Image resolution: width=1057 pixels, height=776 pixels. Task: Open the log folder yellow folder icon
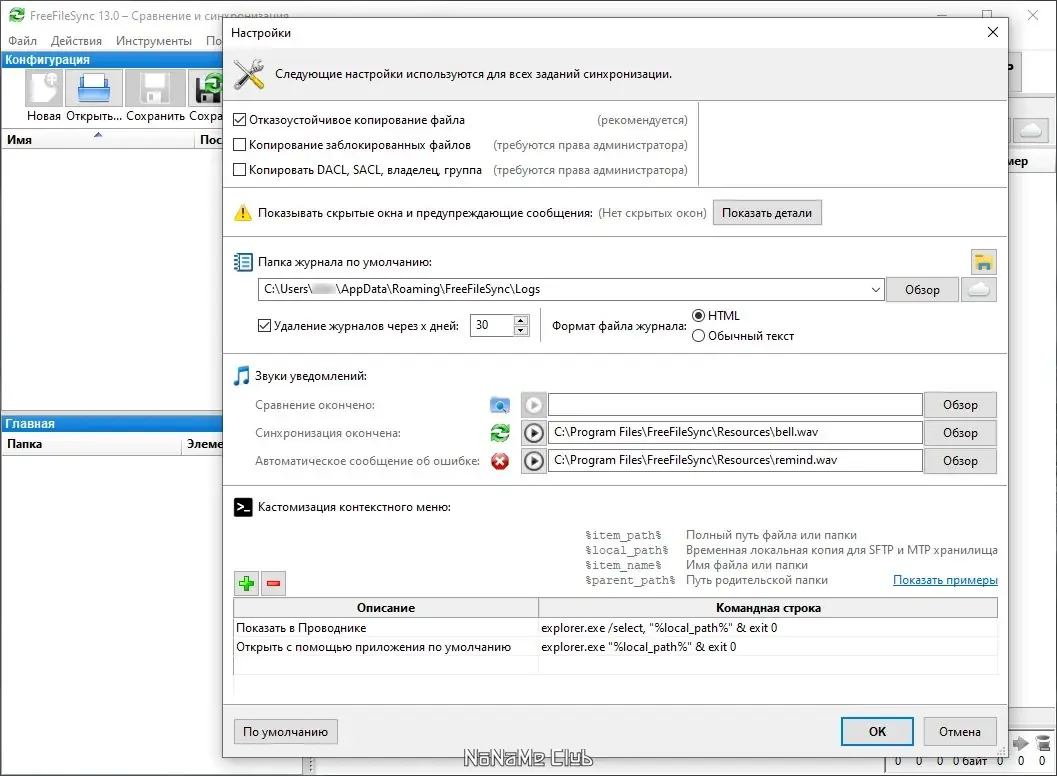click(984, 262)
